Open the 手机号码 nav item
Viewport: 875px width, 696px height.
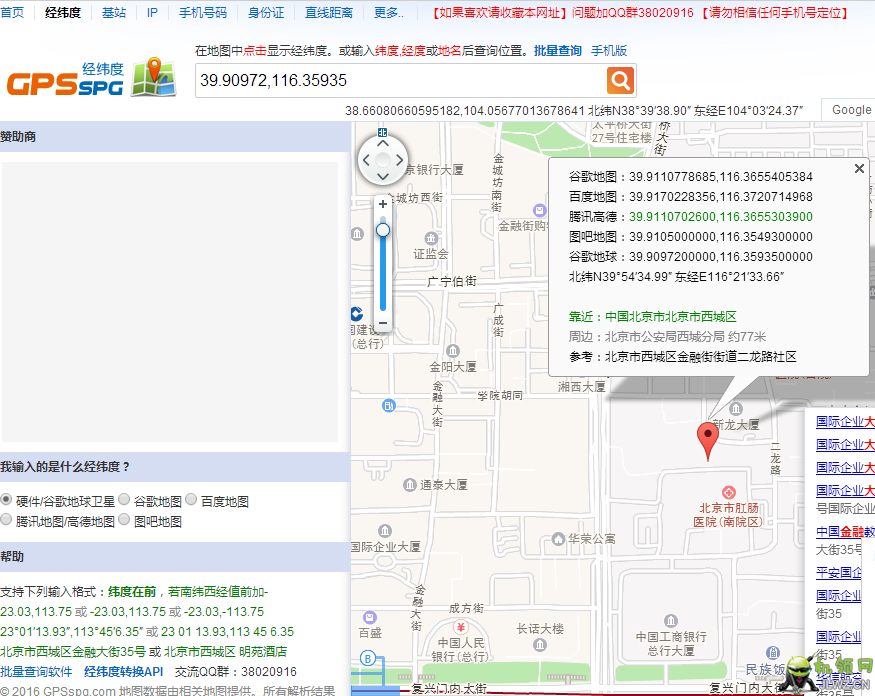tap(203, 12)
